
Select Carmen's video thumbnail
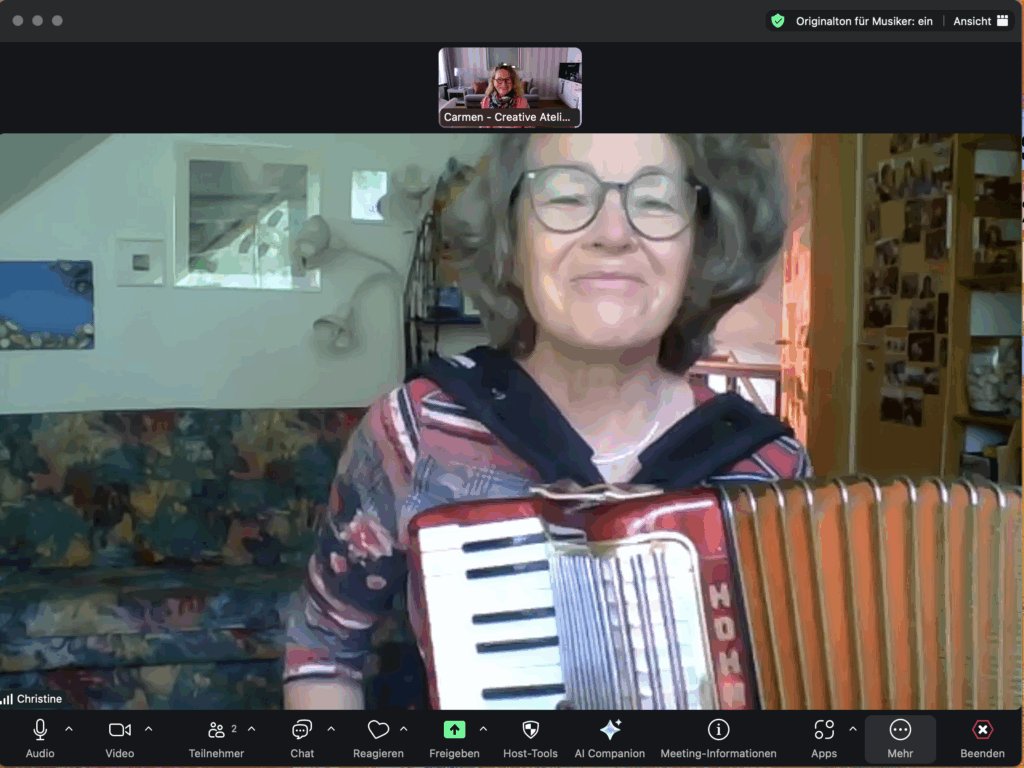[x=510, y=87]
